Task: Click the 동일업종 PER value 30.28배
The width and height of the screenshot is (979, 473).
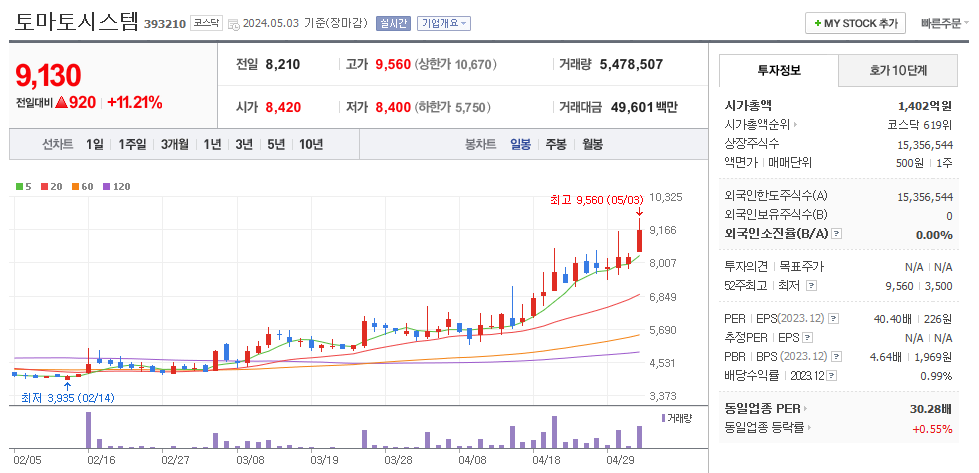Action: [x=930, y=409]
